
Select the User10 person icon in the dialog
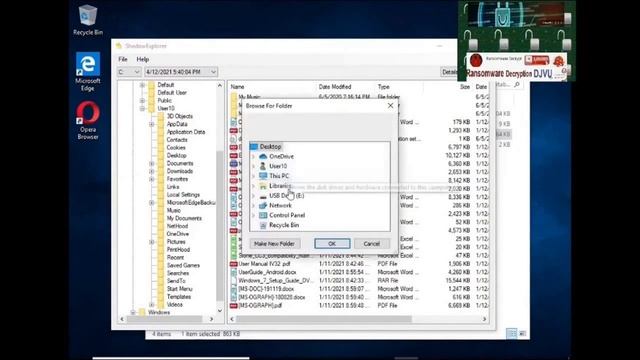coord(263,166)
